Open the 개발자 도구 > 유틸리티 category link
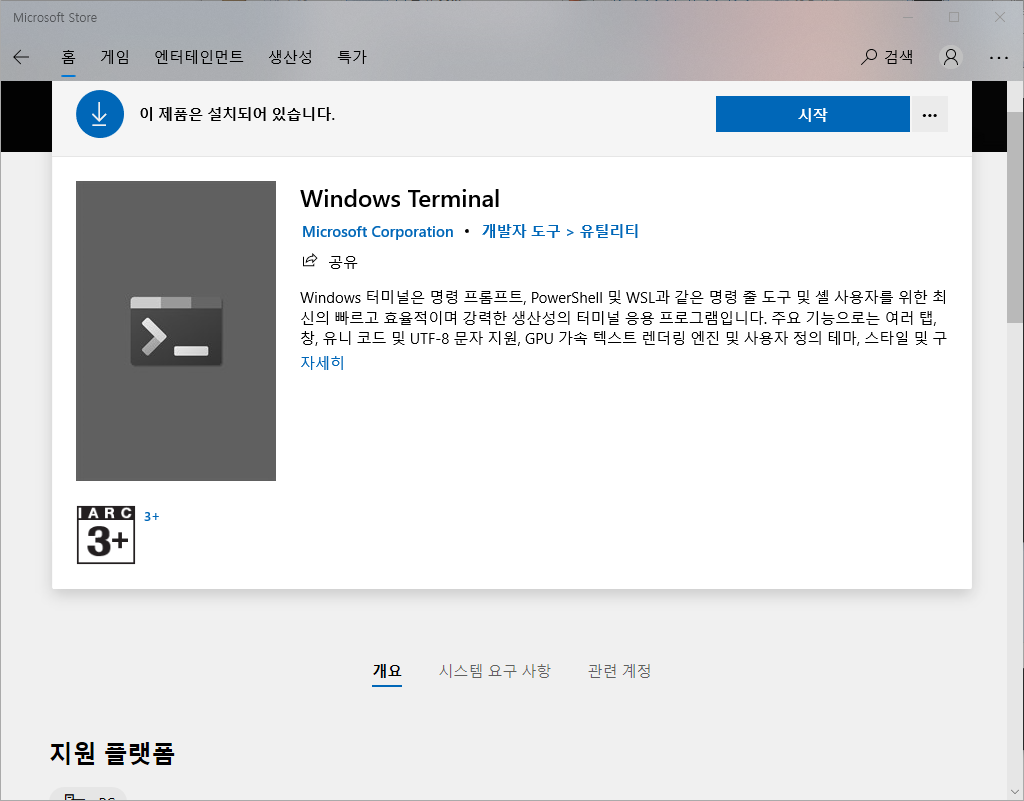 (x=560, y=231)
